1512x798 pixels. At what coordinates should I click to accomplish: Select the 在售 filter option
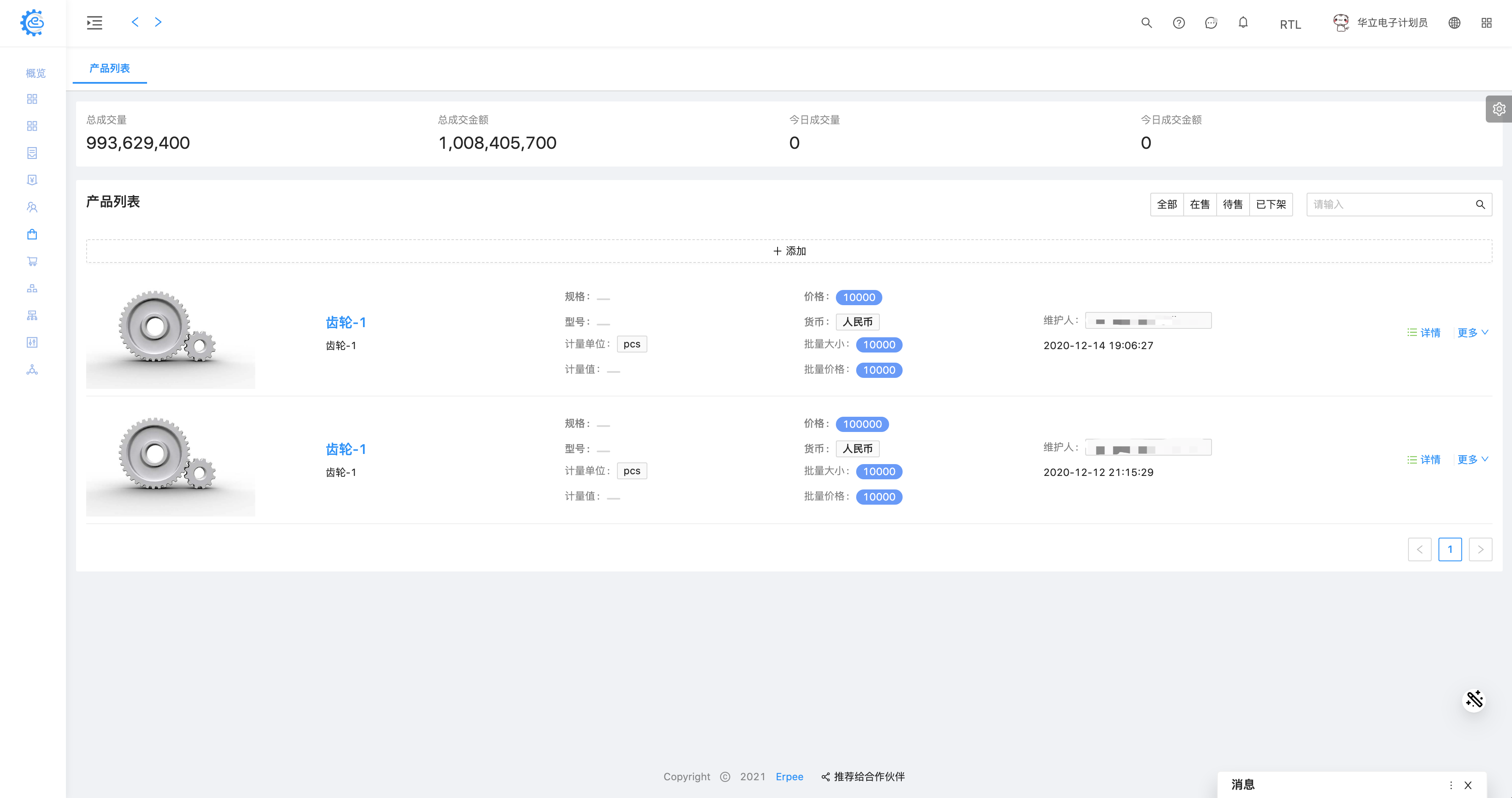coord(1200,204)
